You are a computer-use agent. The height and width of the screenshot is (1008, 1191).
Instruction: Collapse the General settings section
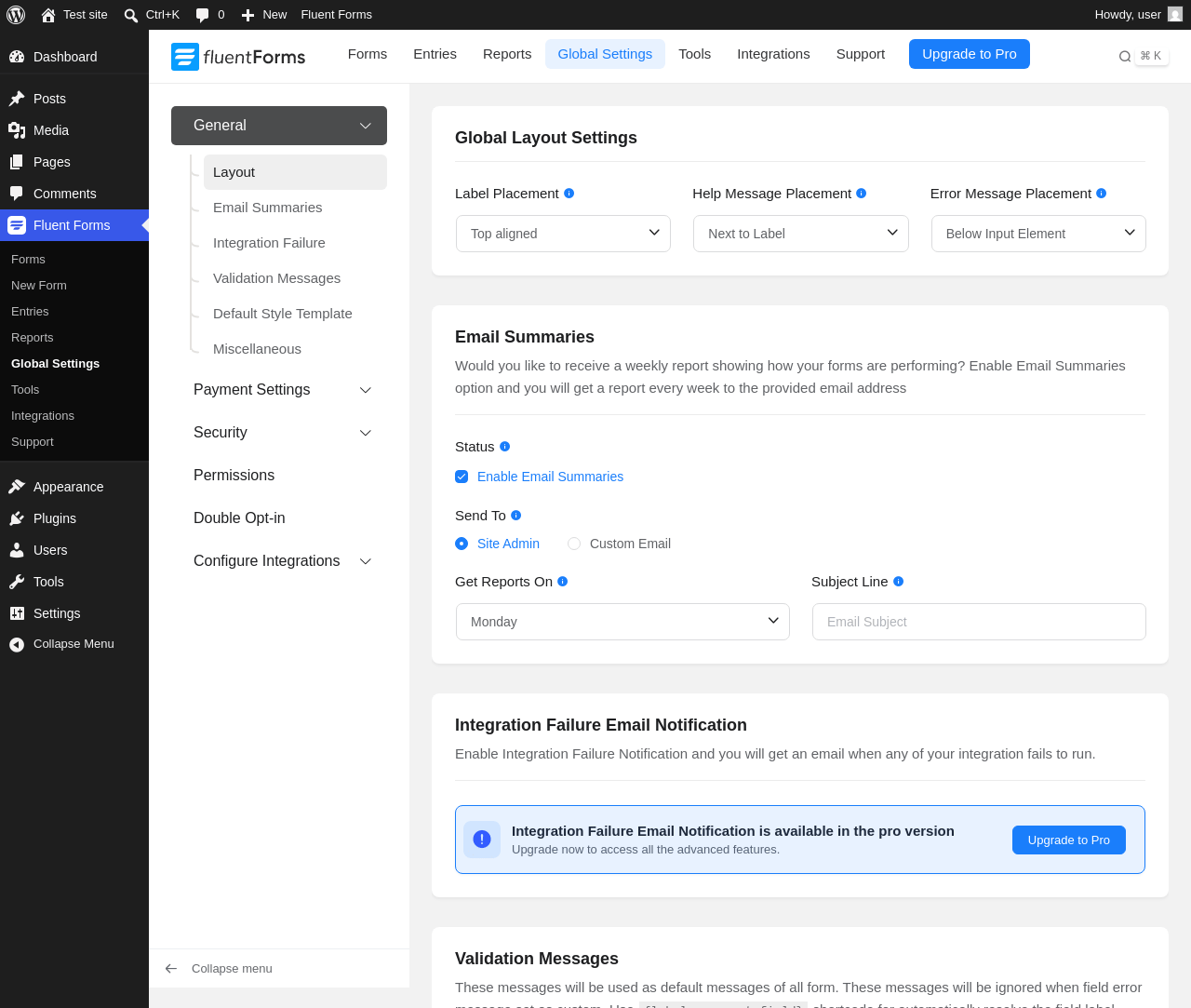[x=279, y=126]
